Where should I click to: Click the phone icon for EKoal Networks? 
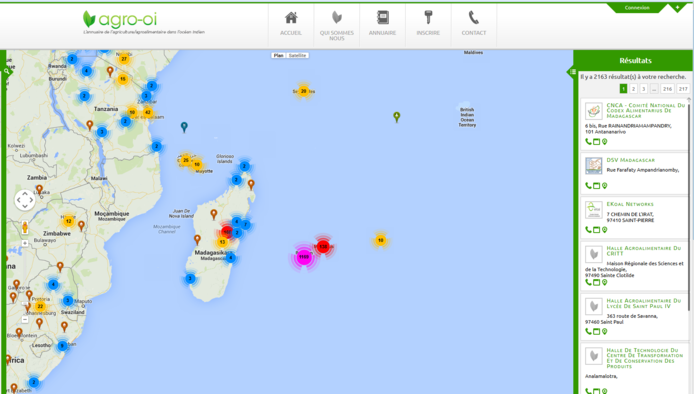pos(588,229)
